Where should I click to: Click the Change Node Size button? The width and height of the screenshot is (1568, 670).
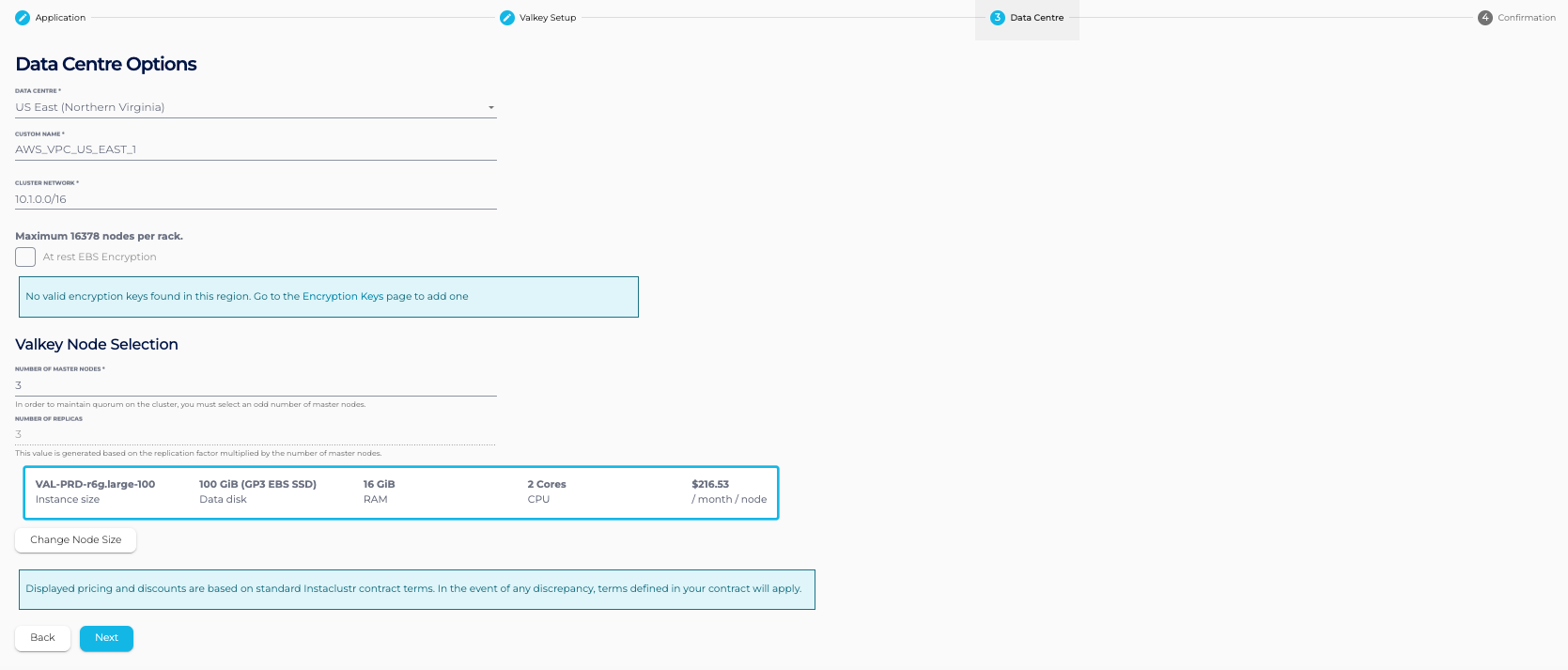(76, 540)
